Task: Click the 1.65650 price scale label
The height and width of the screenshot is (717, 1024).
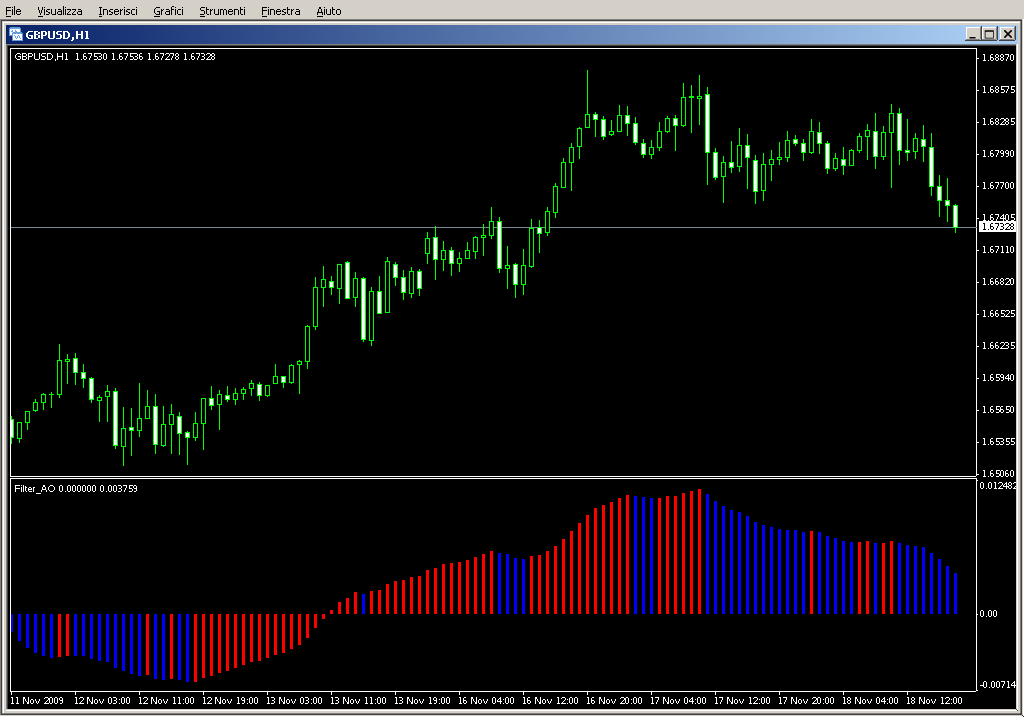Action: pyautogui.click(x=998, y=409)
